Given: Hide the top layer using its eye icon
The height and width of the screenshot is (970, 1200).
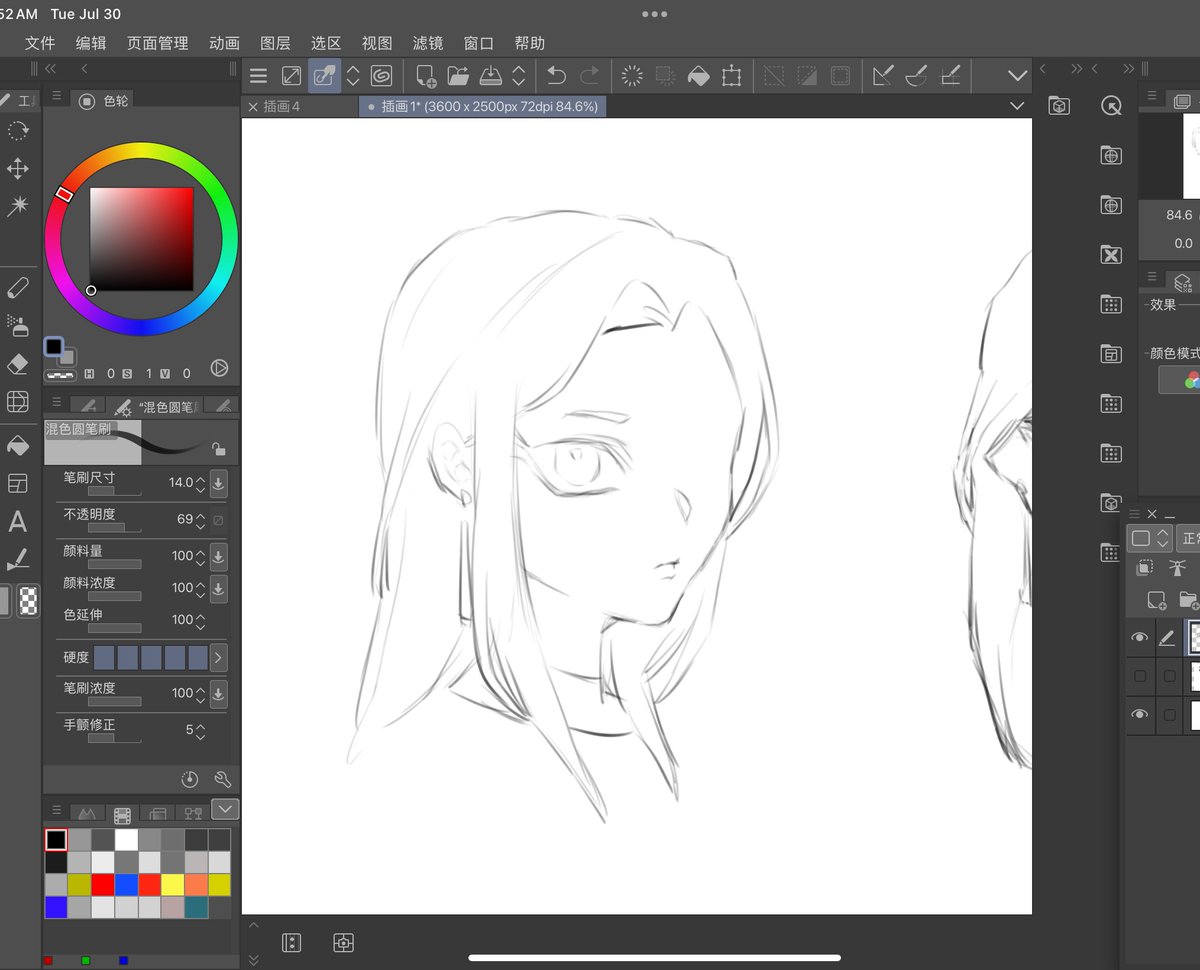Looking at the screenshot, I should pyautogui.click(x=1141, y=636).
